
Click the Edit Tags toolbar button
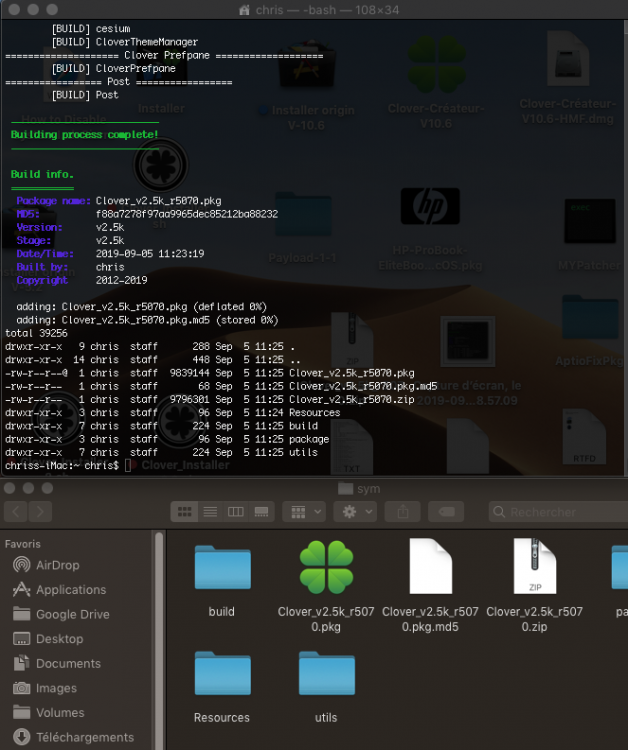(446, 512)
